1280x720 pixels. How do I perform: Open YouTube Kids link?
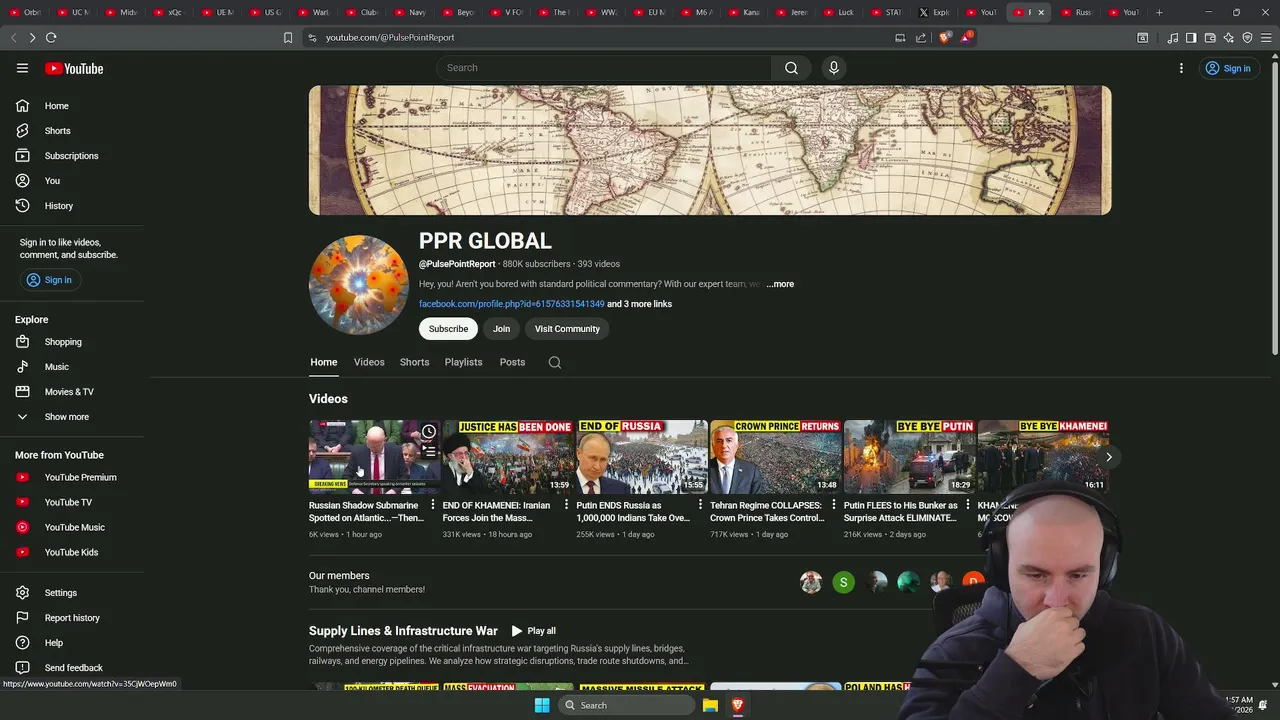pyautogui.click(x=72, y=552)
